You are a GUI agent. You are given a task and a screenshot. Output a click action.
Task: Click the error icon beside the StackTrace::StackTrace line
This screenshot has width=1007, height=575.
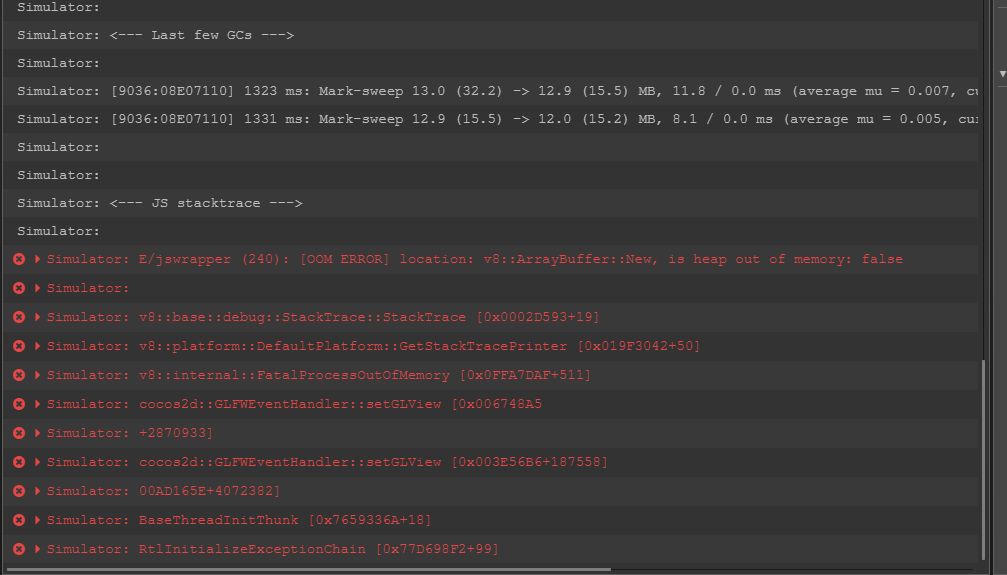pyautogui.click(x=19, y=317)
